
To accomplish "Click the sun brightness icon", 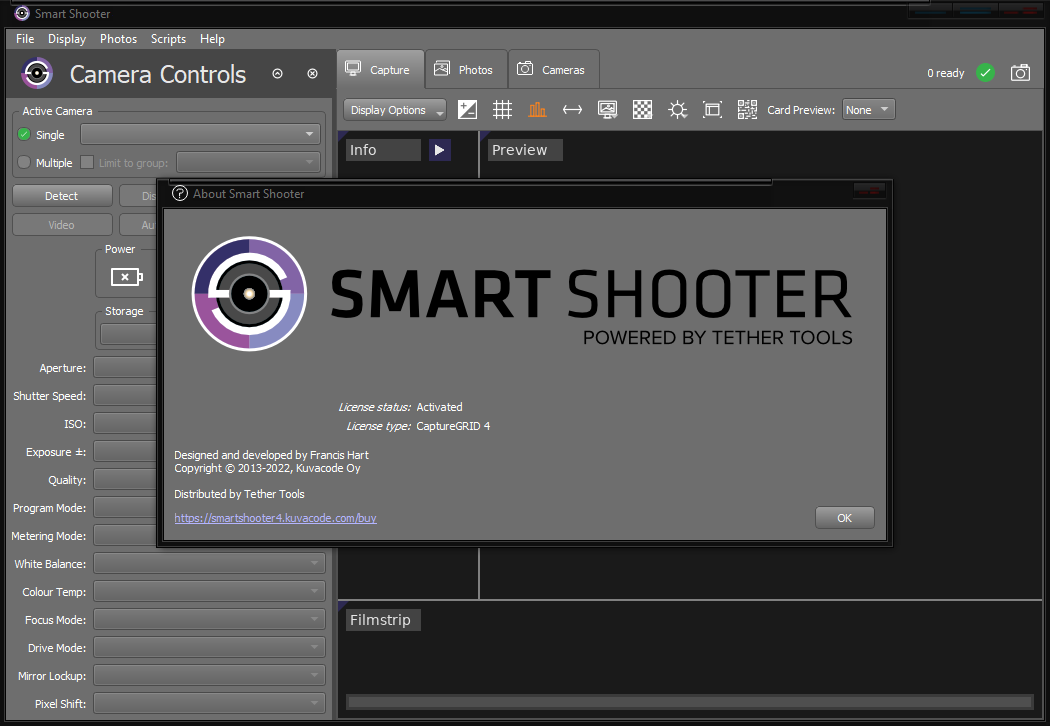I will [x=678, y=109].
